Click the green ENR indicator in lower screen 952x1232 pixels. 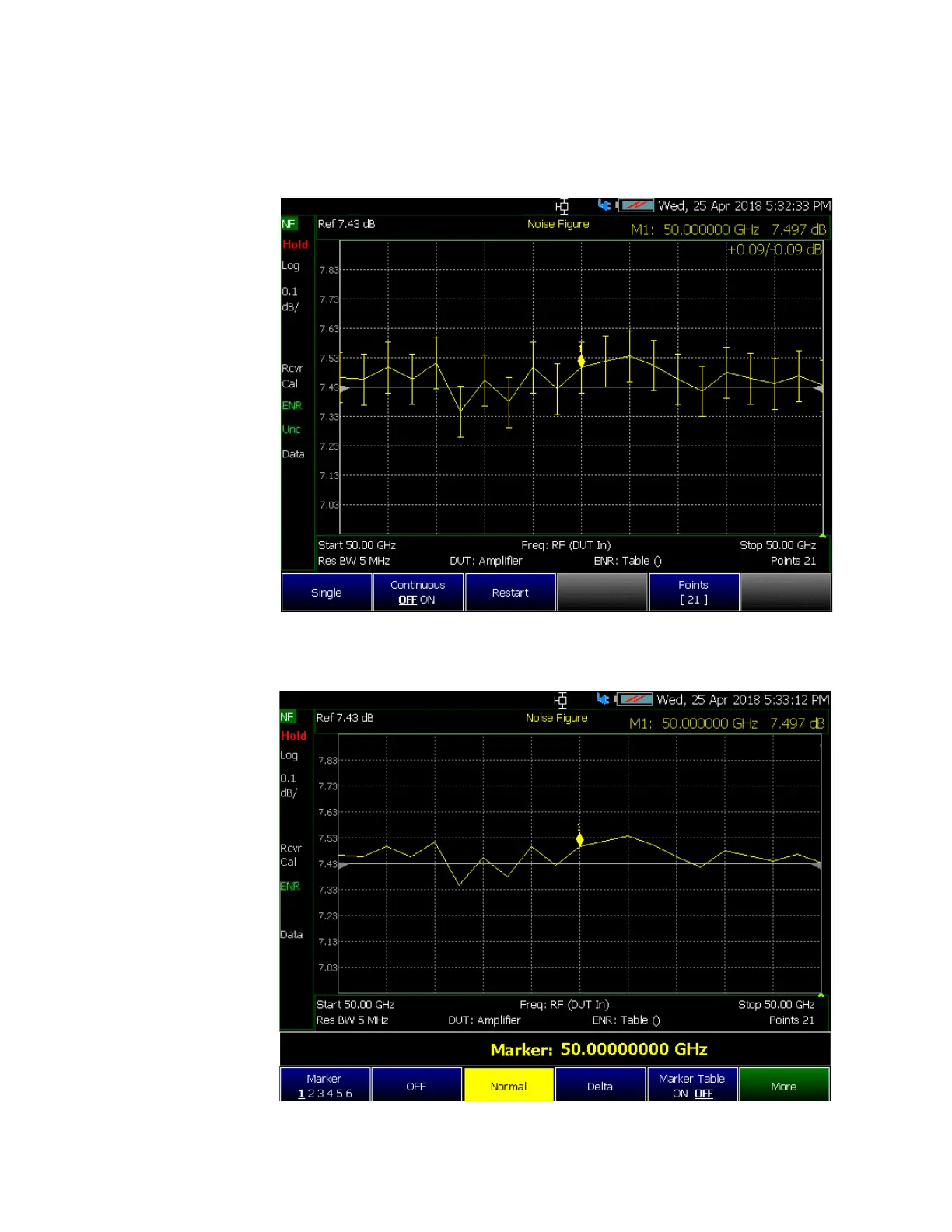(x=290, y=886)
